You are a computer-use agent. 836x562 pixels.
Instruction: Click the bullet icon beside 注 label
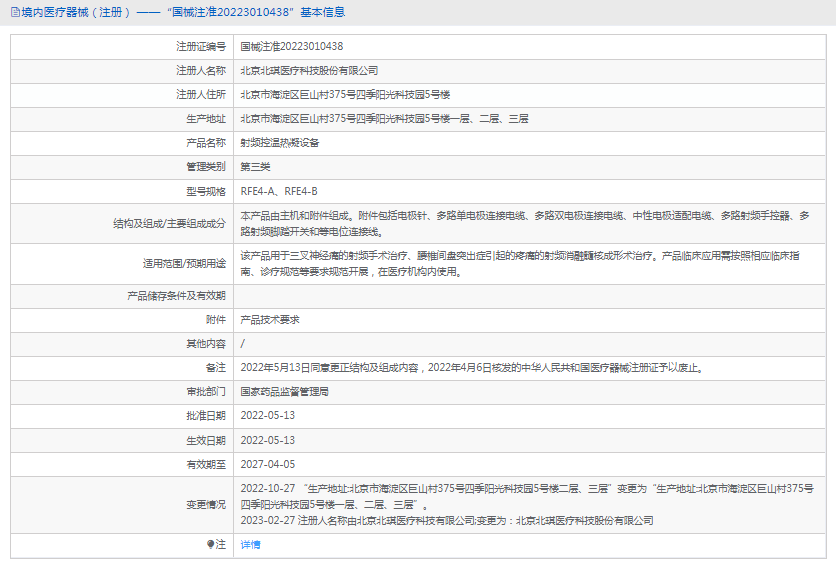click(211, 545)
